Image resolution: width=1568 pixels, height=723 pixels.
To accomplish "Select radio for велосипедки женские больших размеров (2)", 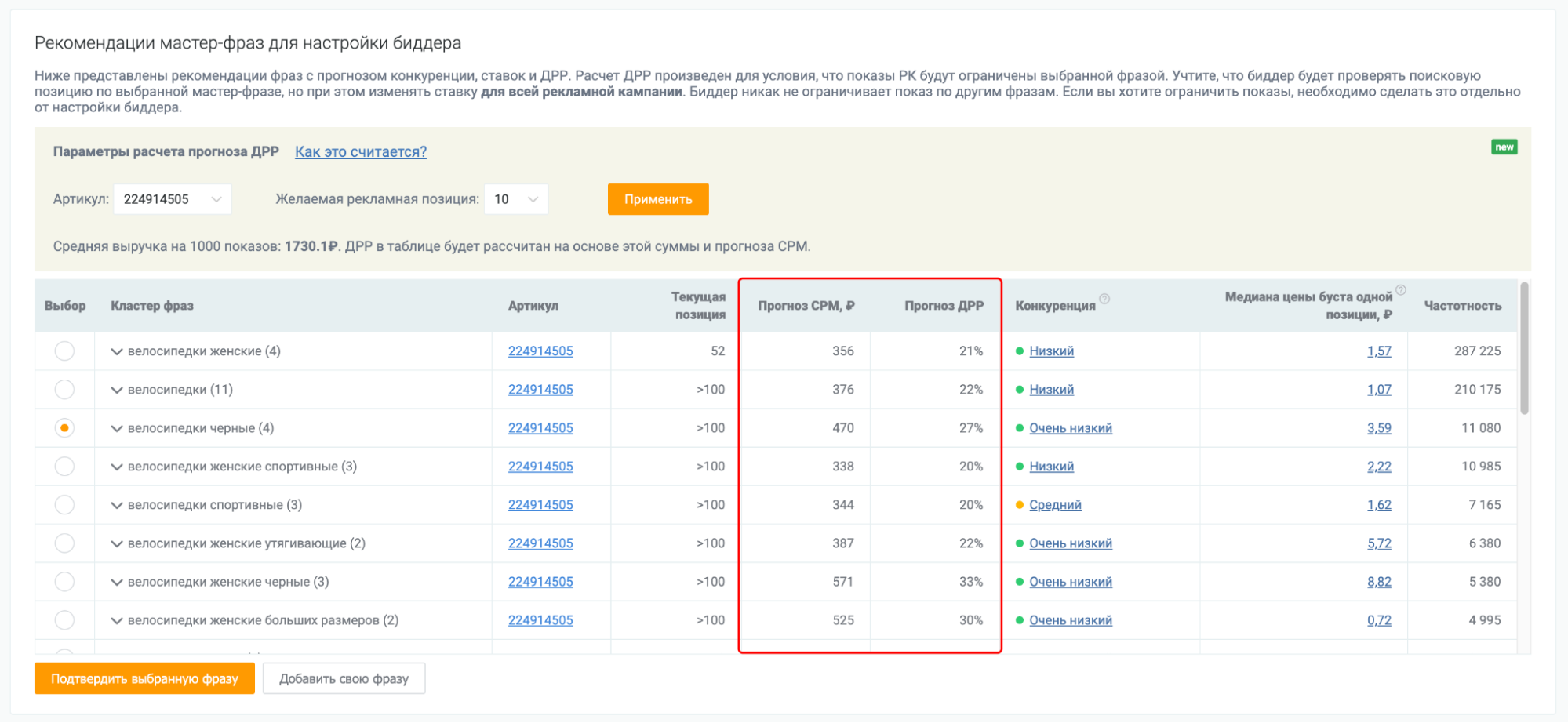I will coord(64,620).
